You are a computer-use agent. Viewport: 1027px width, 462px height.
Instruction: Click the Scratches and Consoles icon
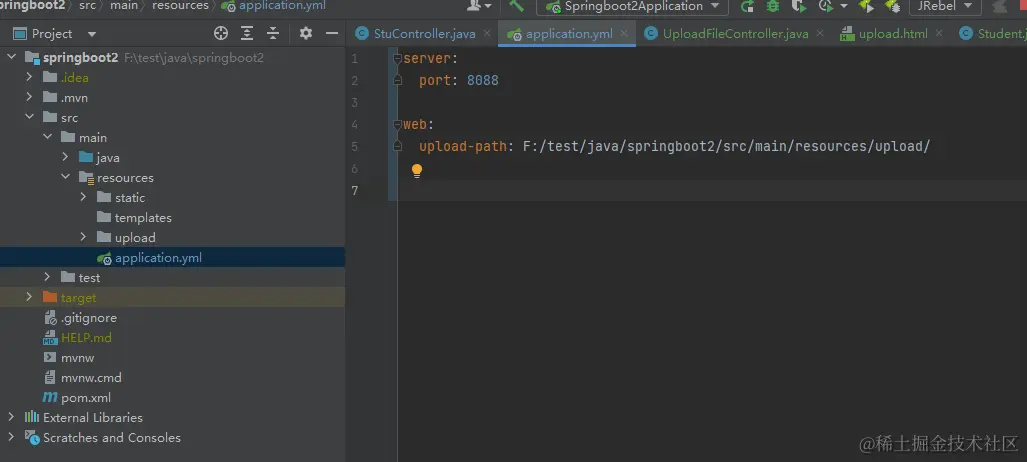point(32,438)
